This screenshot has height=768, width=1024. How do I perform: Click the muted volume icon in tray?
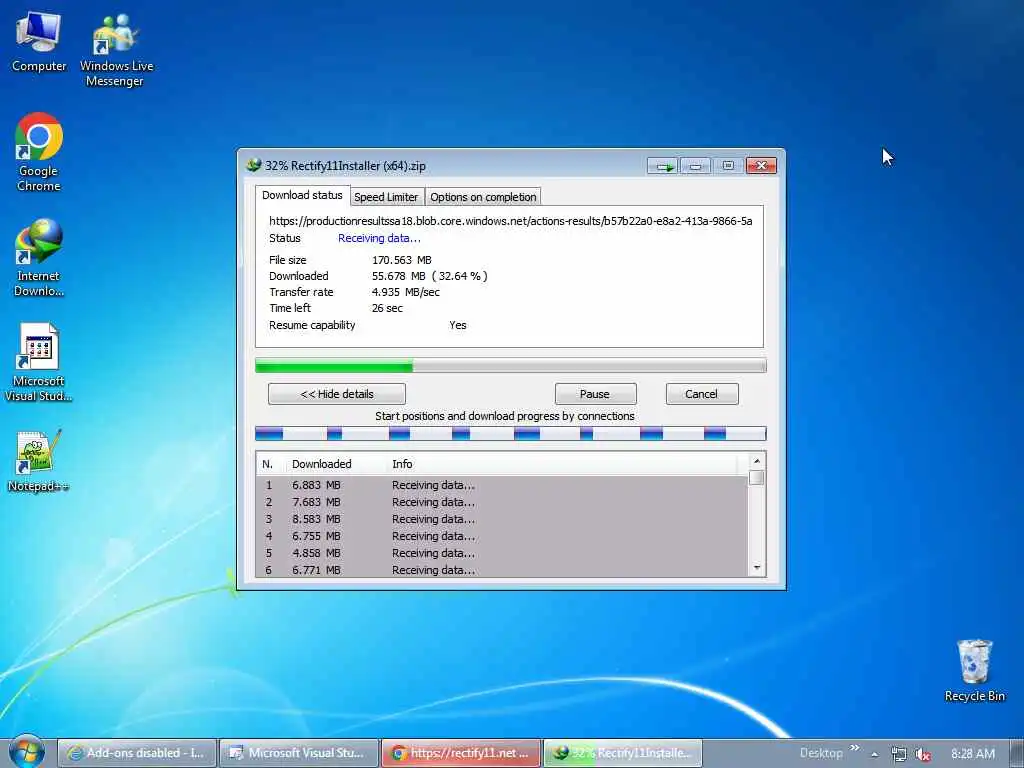(922, 754)
